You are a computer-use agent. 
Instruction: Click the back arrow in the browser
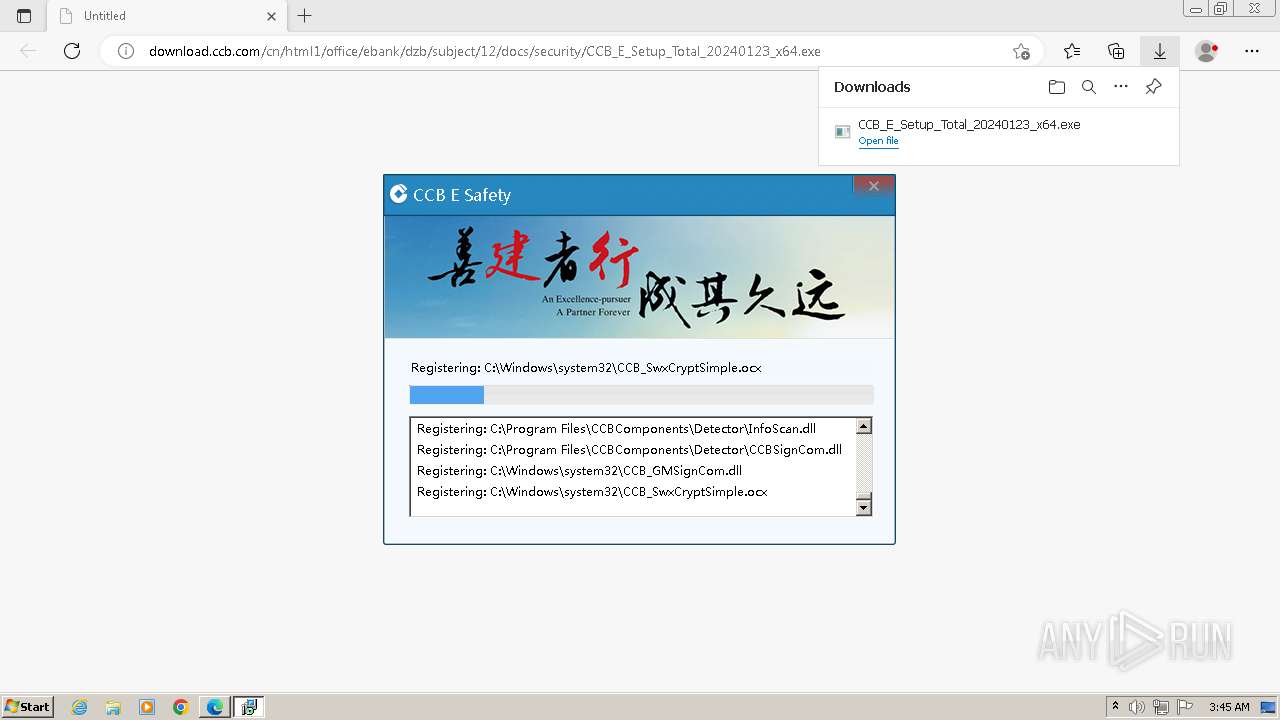(28, 51)
